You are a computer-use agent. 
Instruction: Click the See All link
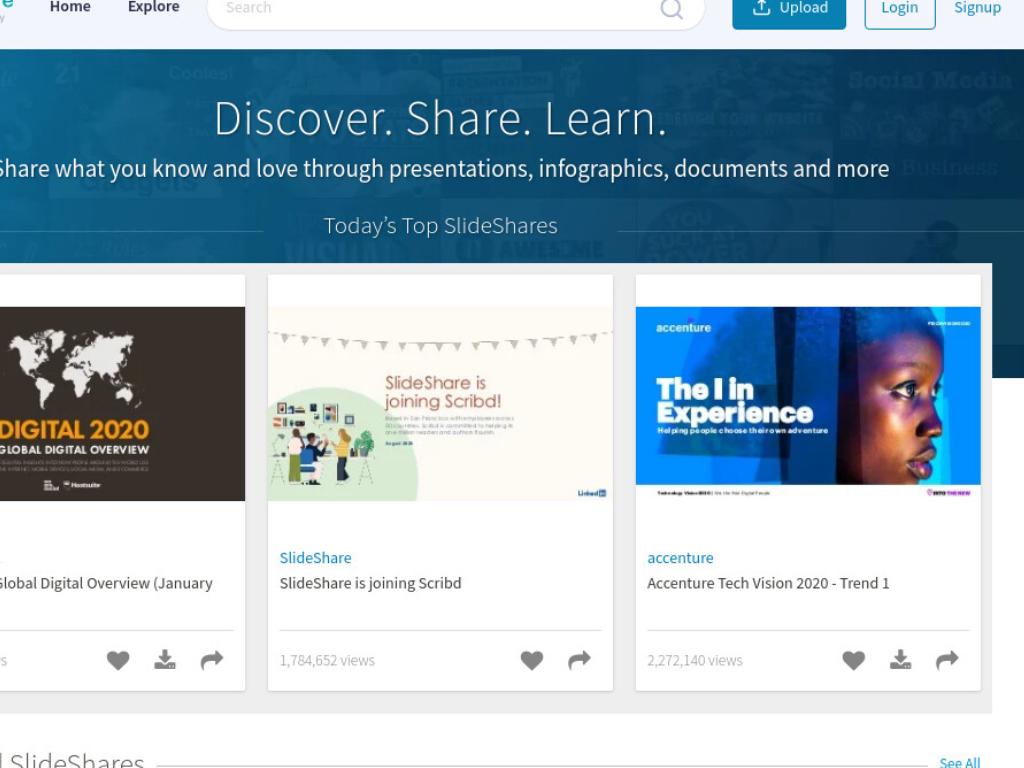coord(959,762)
